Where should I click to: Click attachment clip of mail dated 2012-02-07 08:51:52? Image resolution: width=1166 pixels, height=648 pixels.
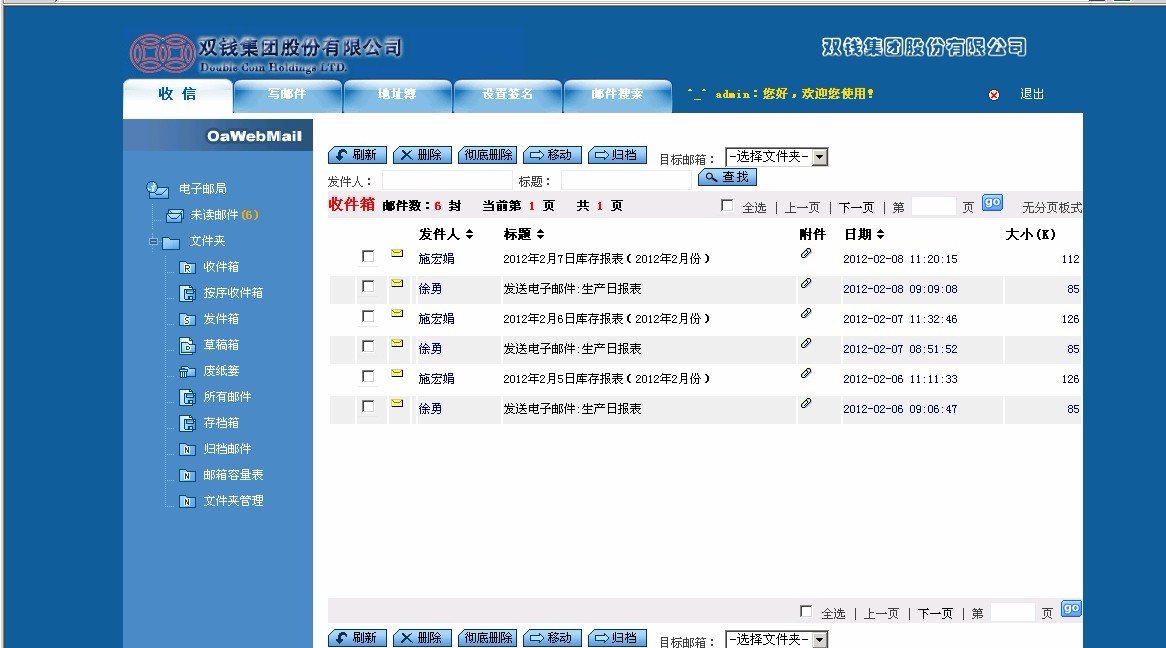coord(805,344)
